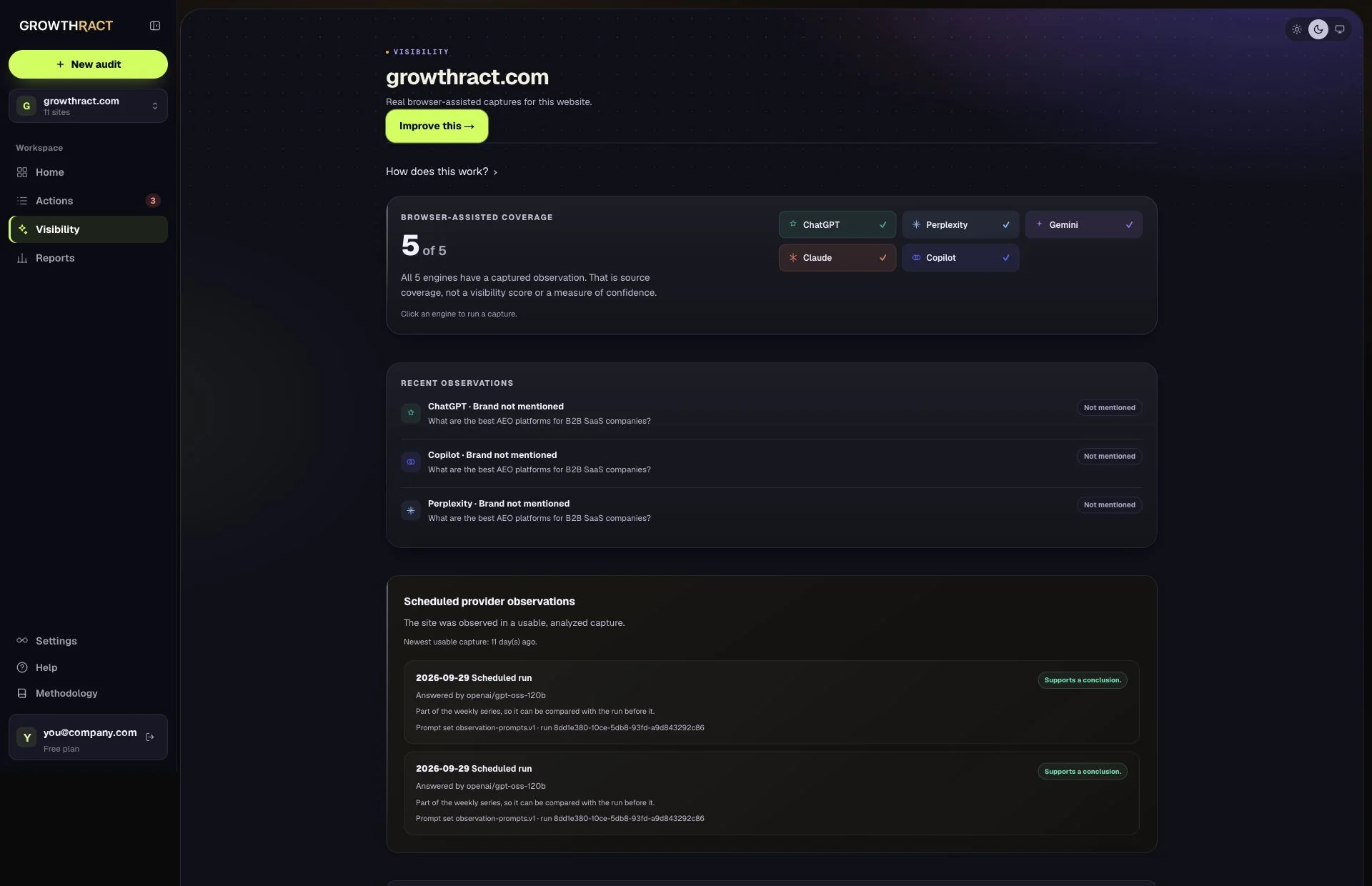
Task: Click Not mentioned badge in ChatGPT row
Action: click(x=1109, y=408)
